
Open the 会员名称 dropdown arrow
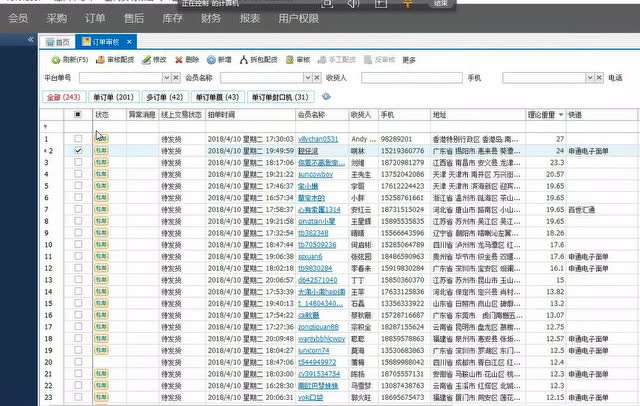(x=308, y=78)
